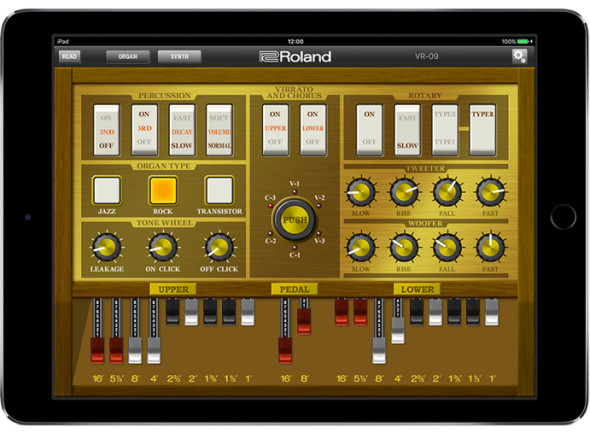The height and width of the screenshot is (434, 590).
Task: Select the PEDAL drawbar section label
Action: 294,289
